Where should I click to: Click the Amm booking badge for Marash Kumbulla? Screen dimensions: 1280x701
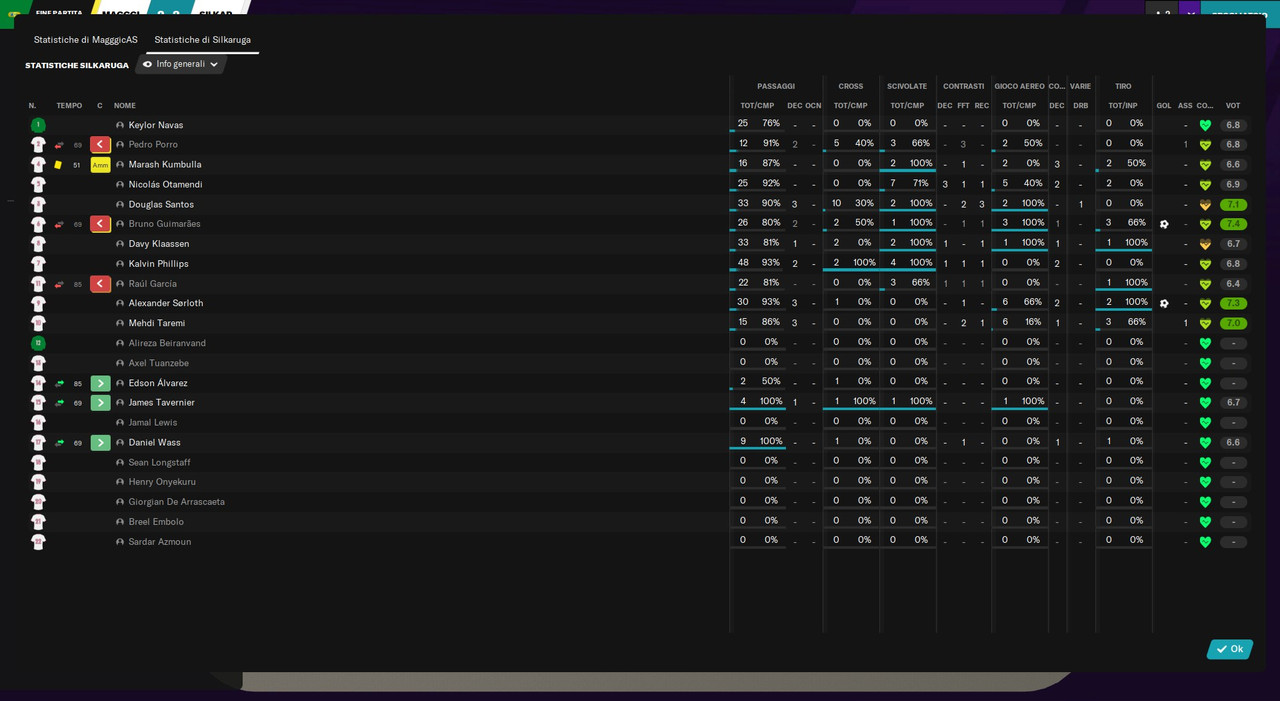tap(100, 165)
